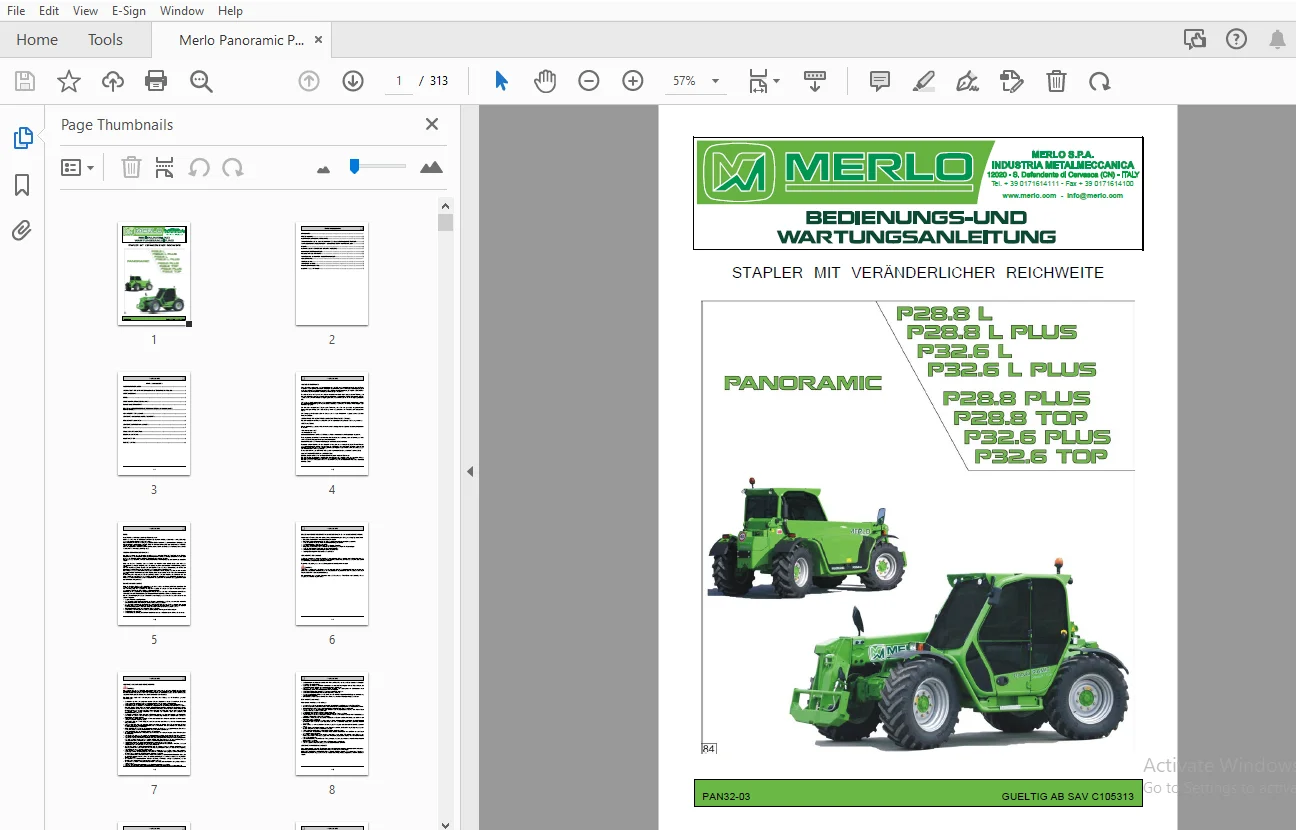Enlarge thumbnail size with large mountain icon
Screen dimensions: 1296x830
pyautogui.click(x=431, y=167)
